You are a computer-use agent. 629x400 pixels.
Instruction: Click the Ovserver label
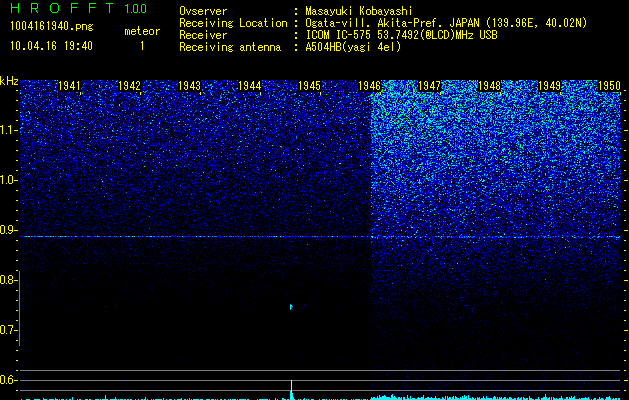pos(203,11)
